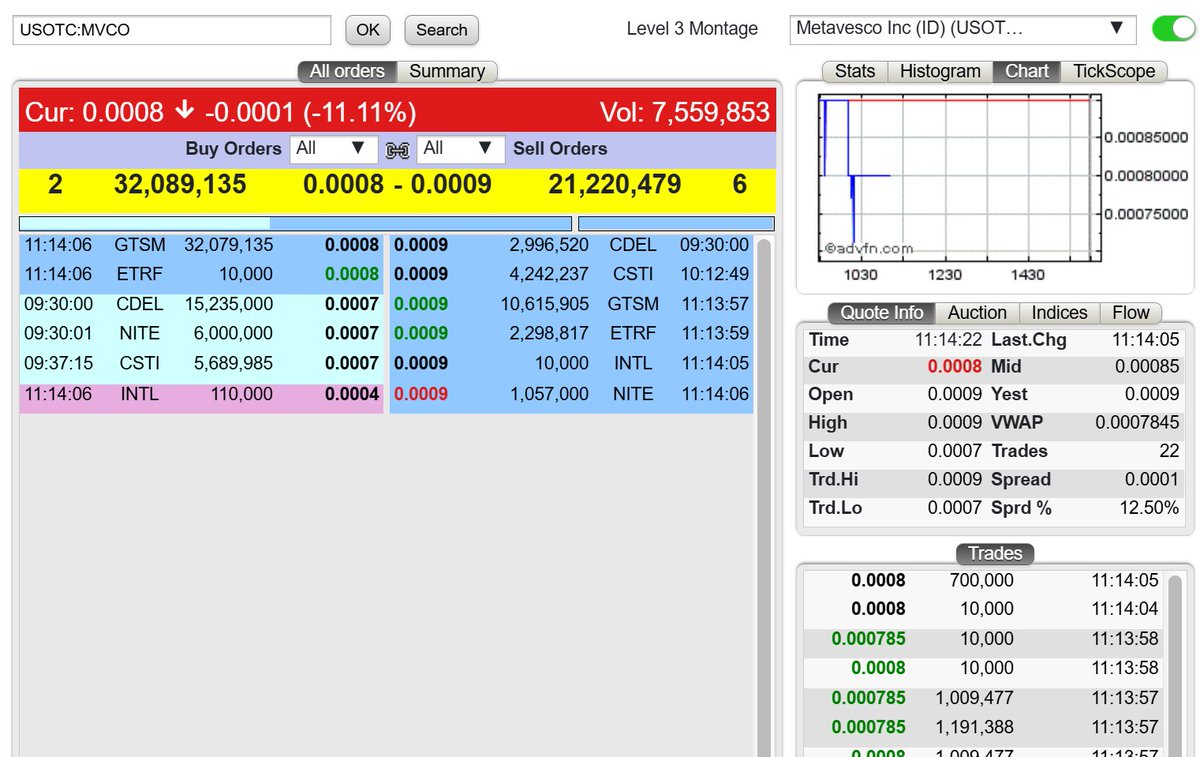The width and height of the screenshot is (1200, 757).
Task: Open the Sell Orders filter dropdown
Action: (x=459, y=149)
